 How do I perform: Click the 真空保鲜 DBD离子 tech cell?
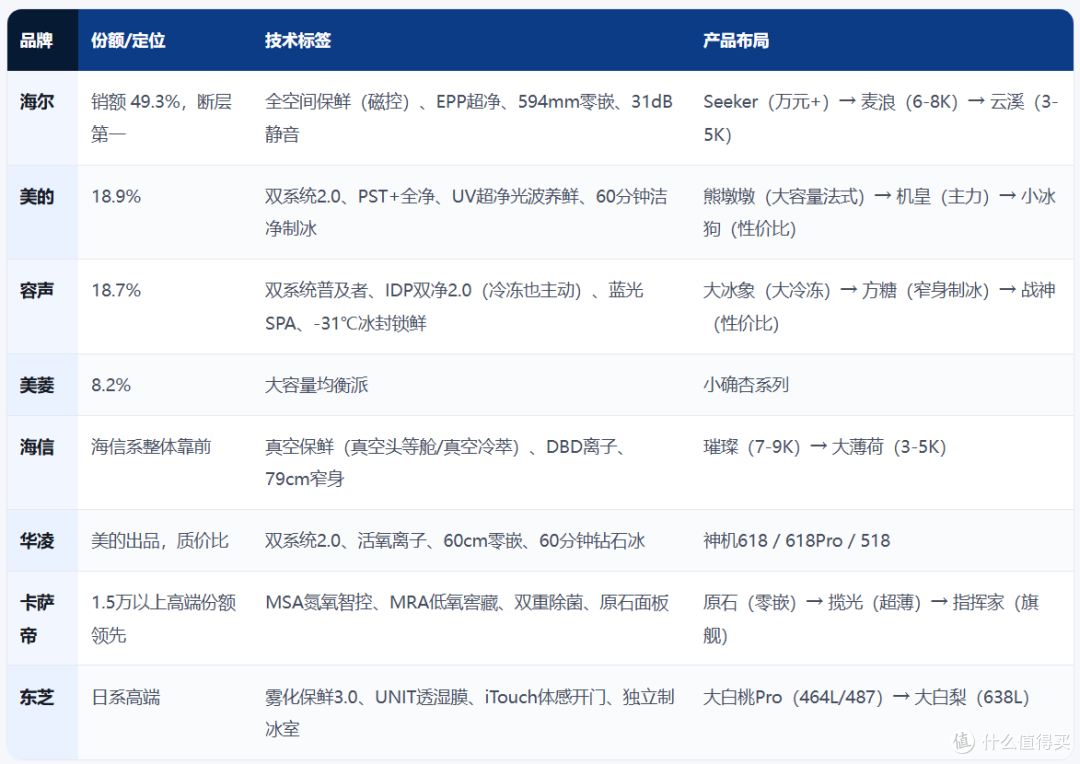pyautogui.click(x=470, y=462)
